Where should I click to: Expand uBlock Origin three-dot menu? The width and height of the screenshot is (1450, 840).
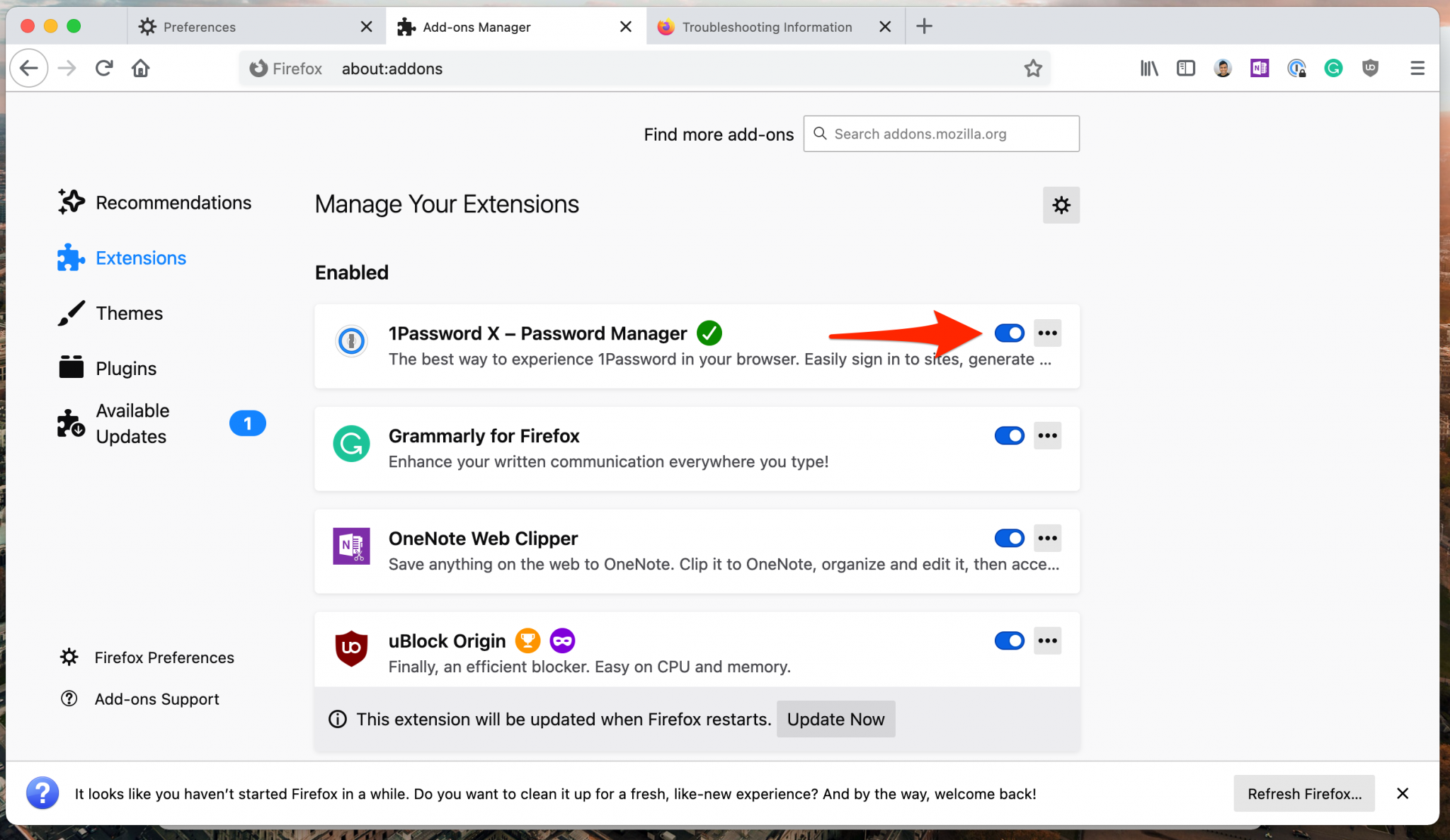coord(1047,640)
